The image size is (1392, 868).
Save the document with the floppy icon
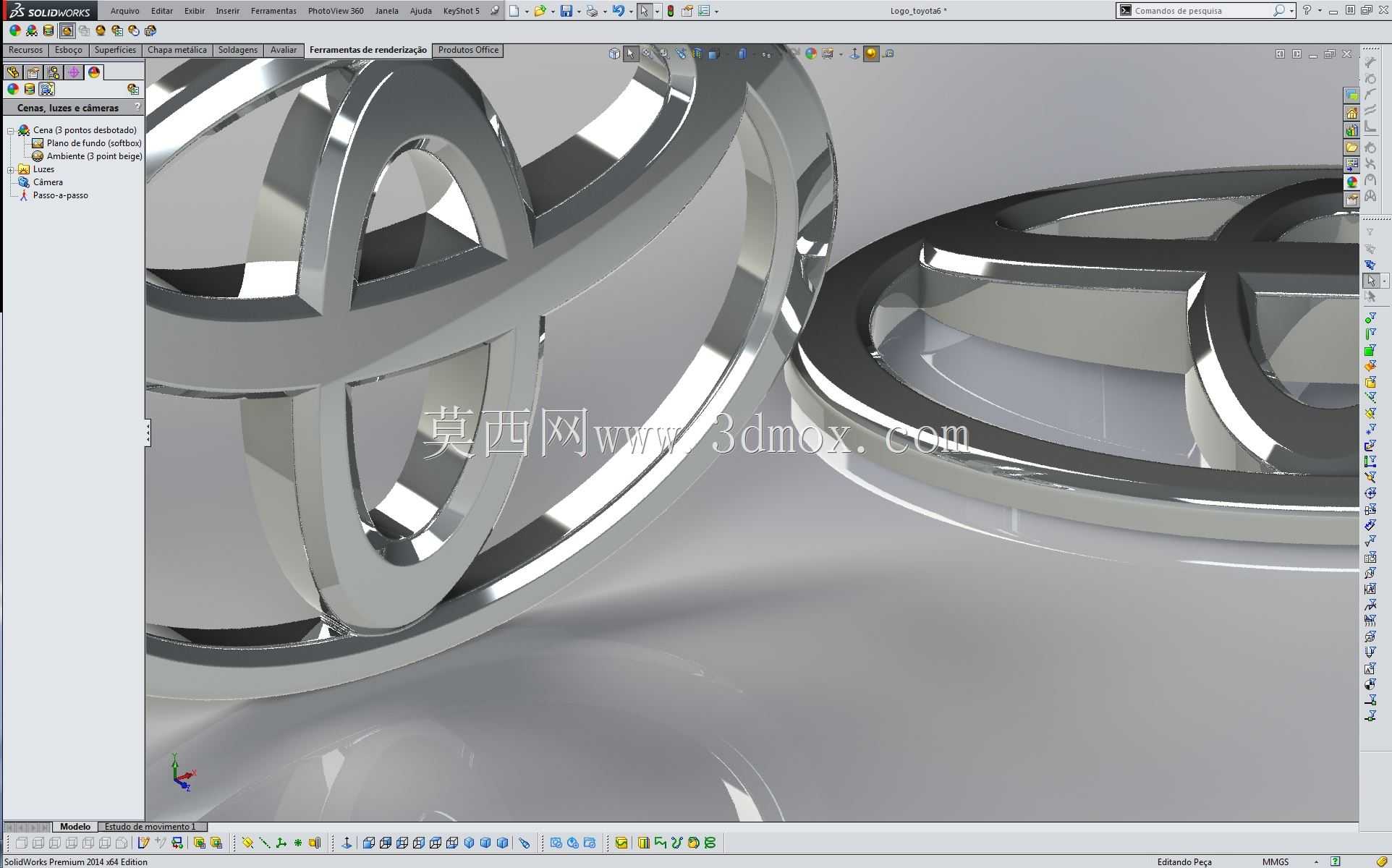point(566,11)
